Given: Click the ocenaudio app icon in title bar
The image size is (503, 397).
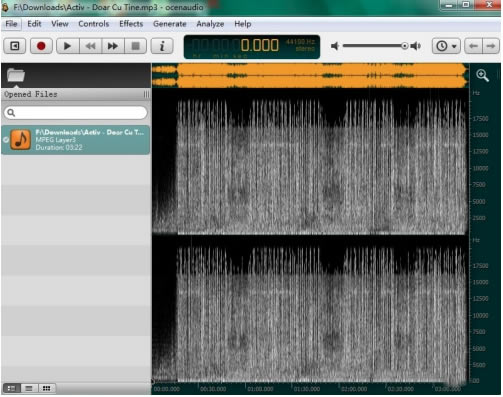Looking at the screenshot, I should click(5, 7).
